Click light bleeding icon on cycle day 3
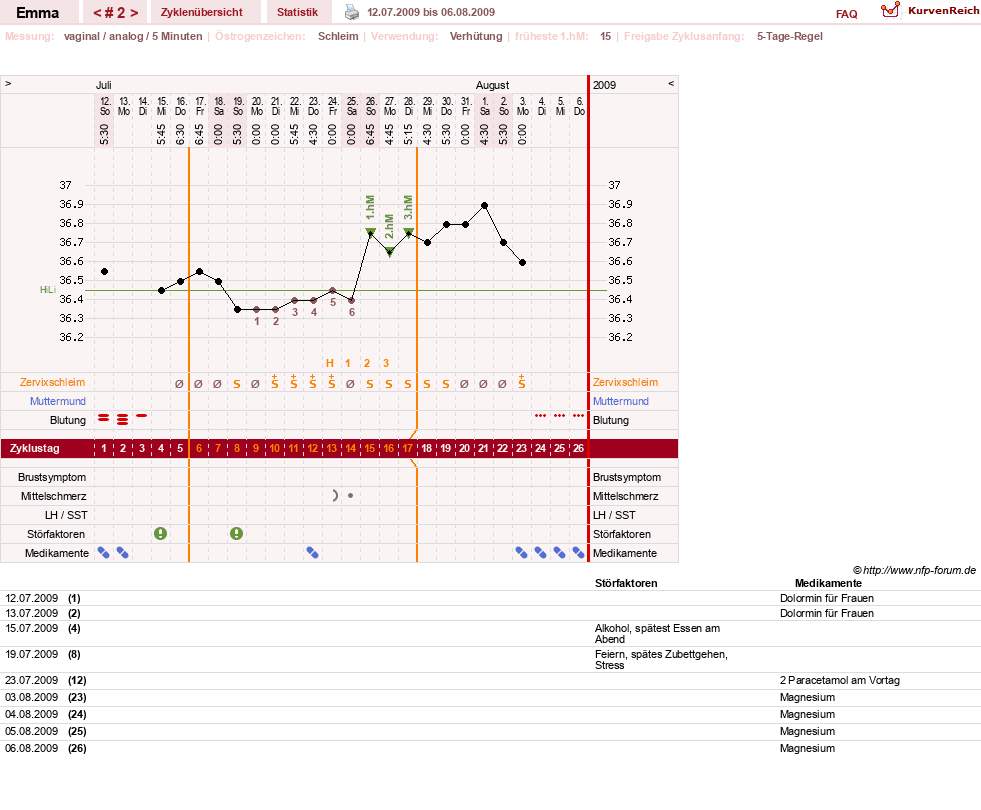 tap(142, 415)
